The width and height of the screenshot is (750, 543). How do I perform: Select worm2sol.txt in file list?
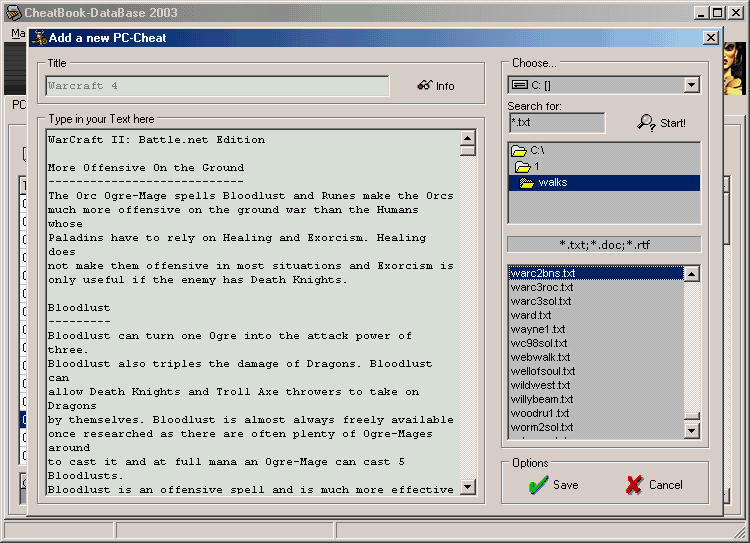point(541,427)
